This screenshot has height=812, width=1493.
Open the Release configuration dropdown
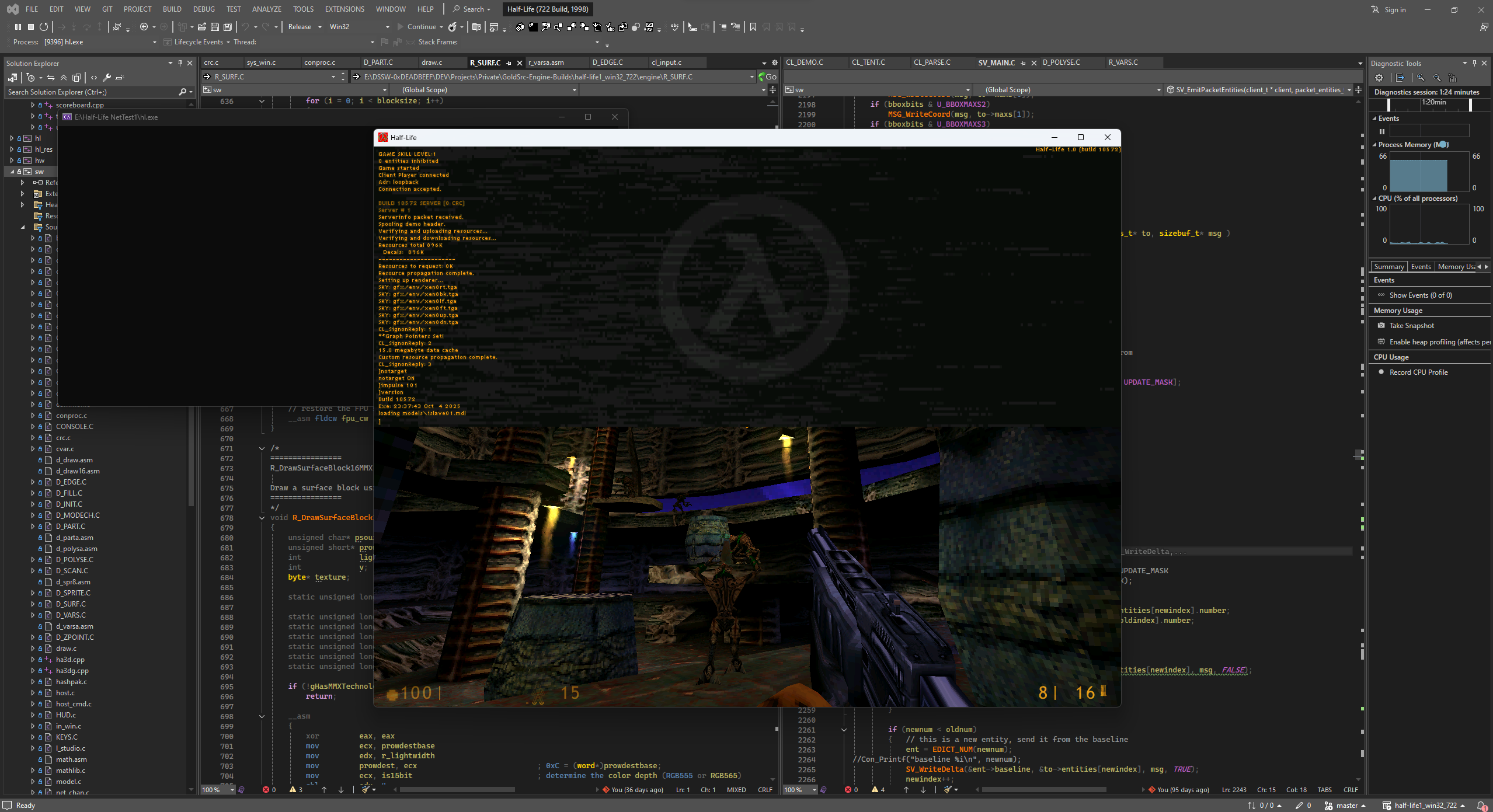click(x=305, y=27)
